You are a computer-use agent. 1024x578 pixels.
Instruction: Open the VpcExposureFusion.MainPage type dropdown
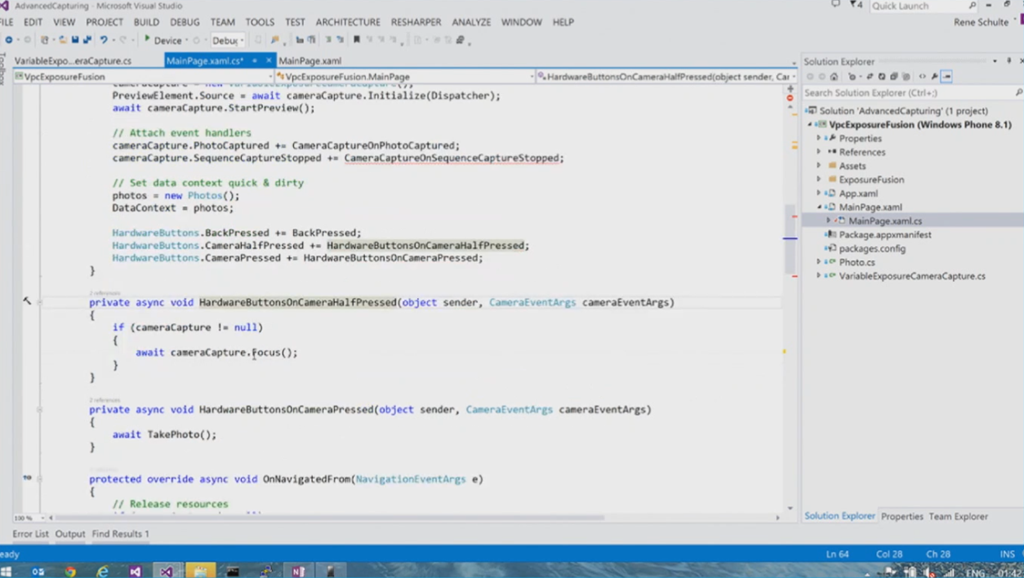(405, 76)
